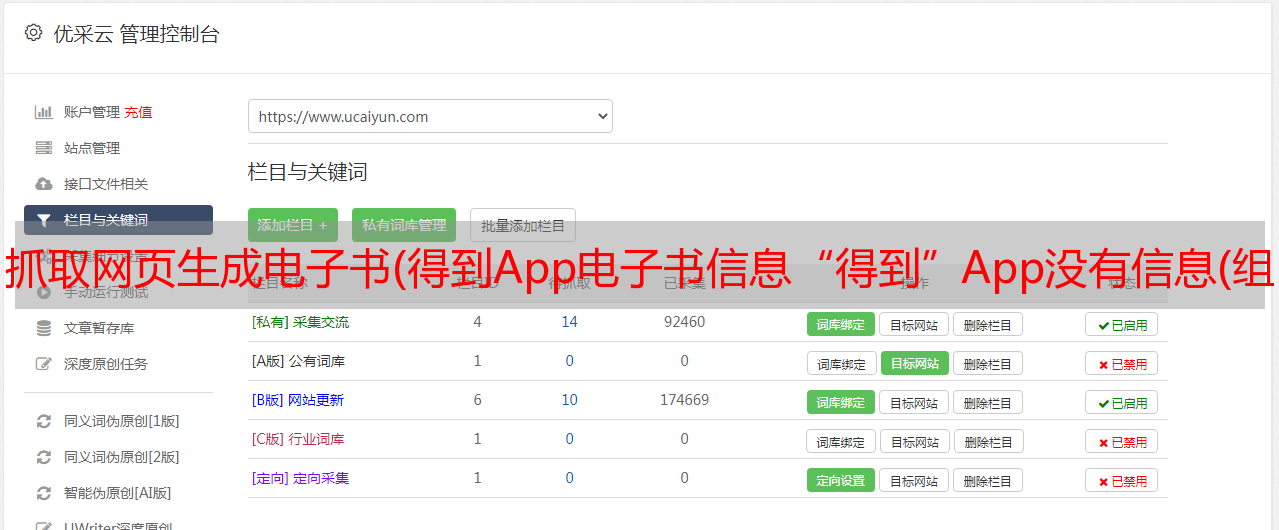
Task: Click 删除栏目 for 公有词库 row
Action: click(987, 363)
